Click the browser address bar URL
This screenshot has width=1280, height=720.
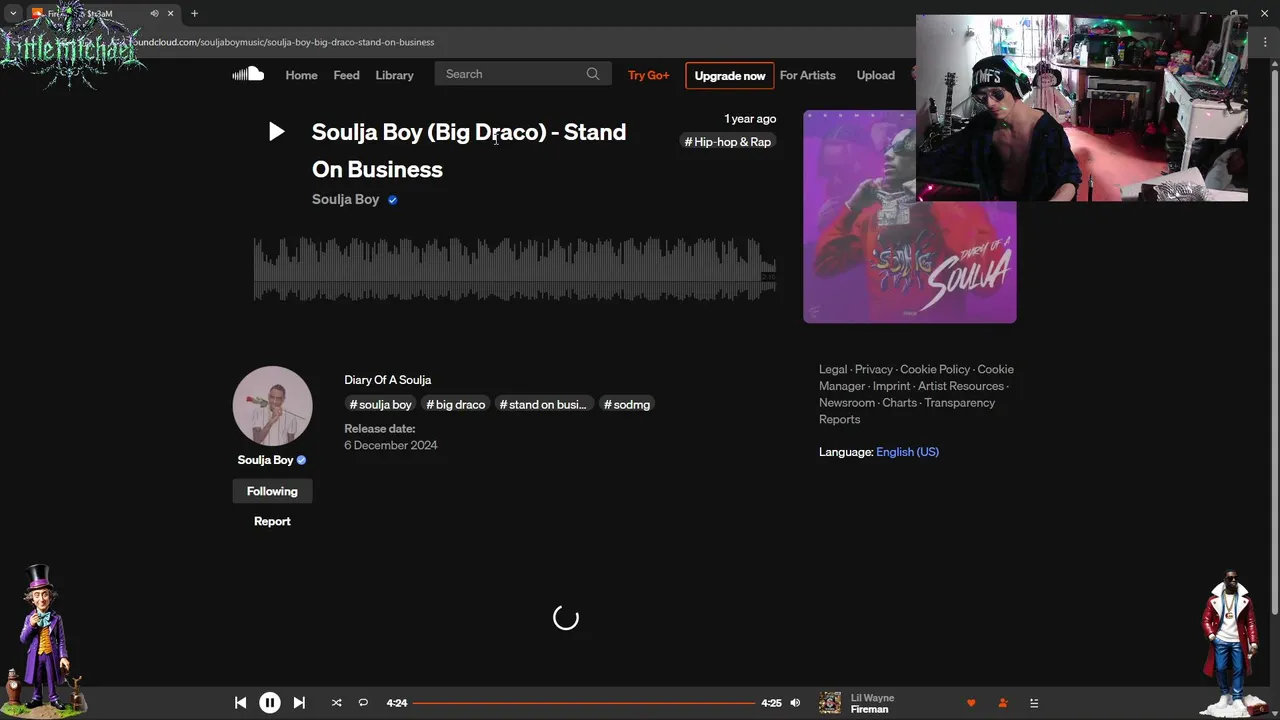pyautogui.click(x=285, y=42)
